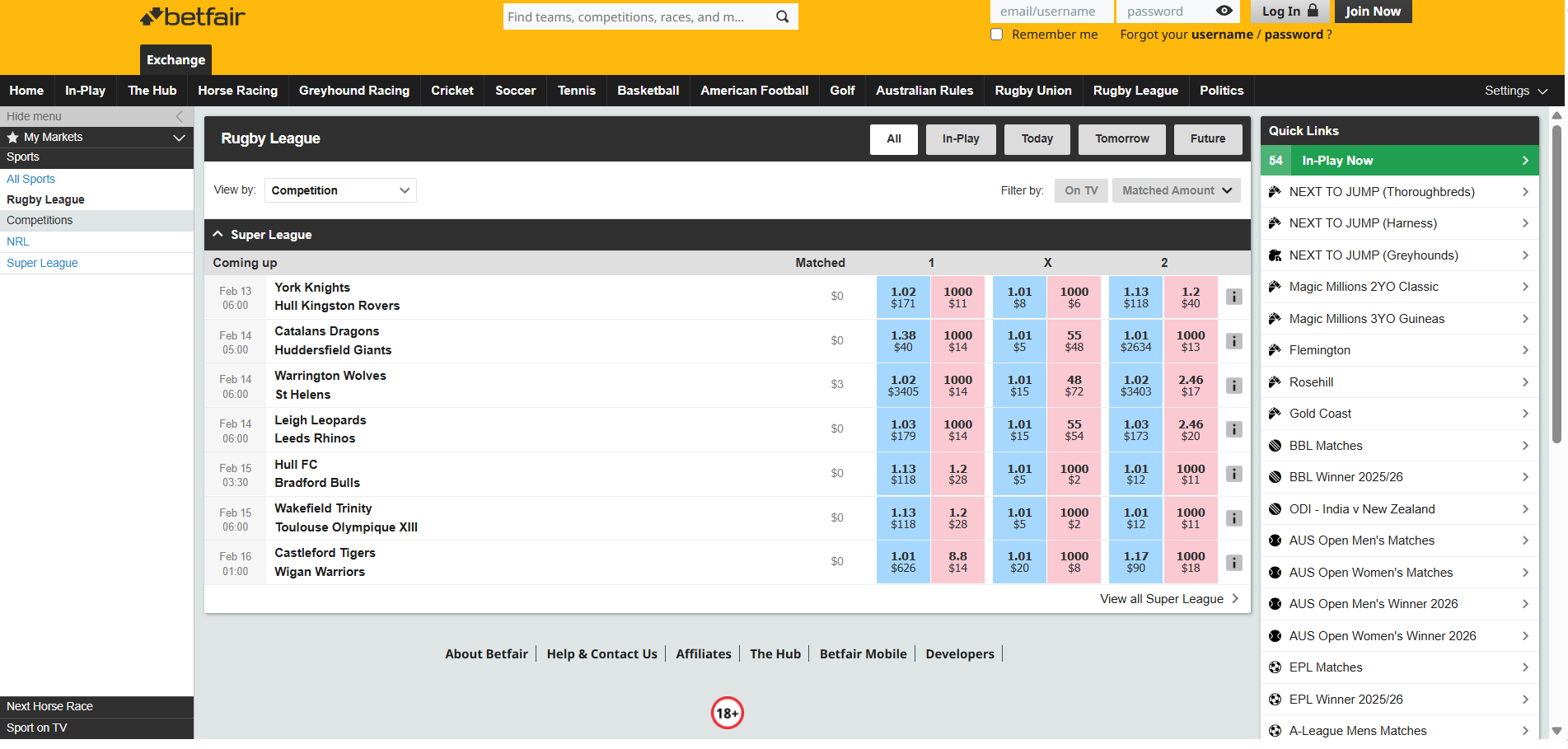Select the All filter tab

coord(894,139)
